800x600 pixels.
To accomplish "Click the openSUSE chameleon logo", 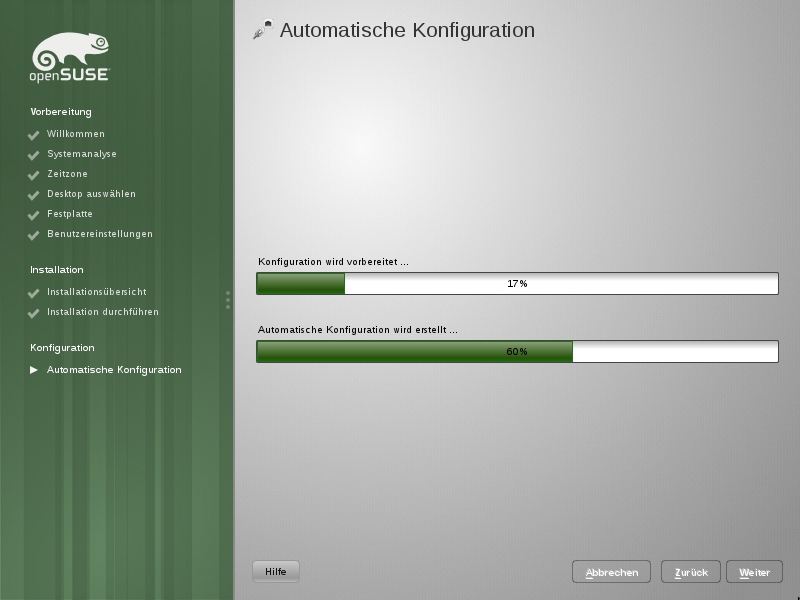I will [70, 57].
